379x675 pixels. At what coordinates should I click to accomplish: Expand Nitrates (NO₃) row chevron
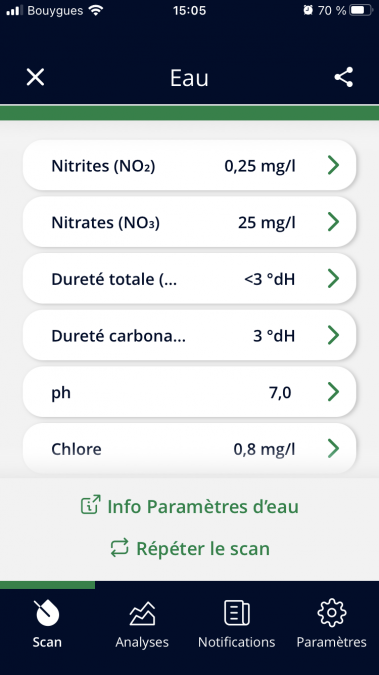point(333,222)
